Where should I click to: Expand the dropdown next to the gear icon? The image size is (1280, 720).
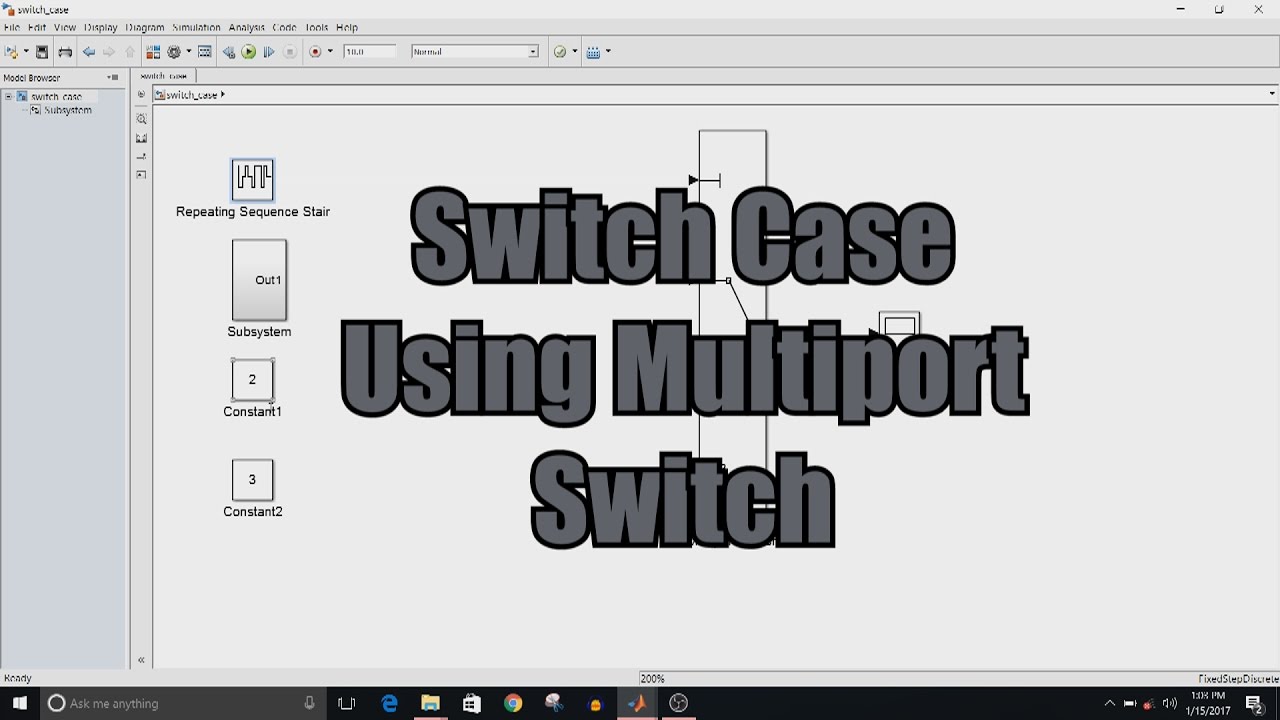188,52
